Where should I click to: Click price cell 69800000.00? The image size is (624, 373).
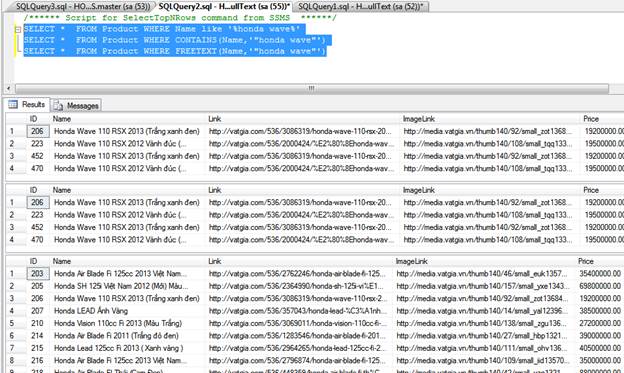pos(600,286)
